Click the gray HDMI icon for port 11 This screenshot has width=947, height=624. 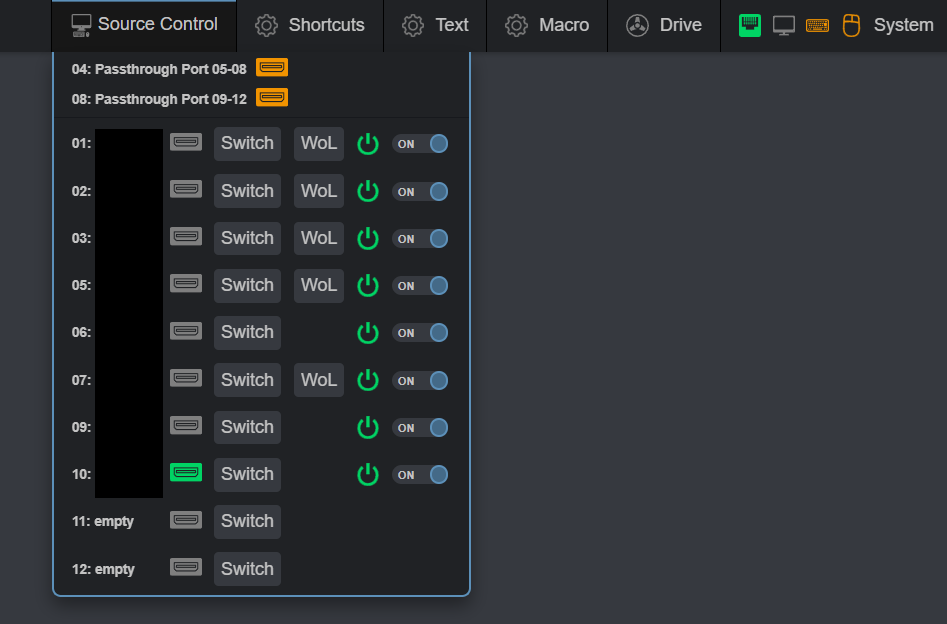(186, 519)
